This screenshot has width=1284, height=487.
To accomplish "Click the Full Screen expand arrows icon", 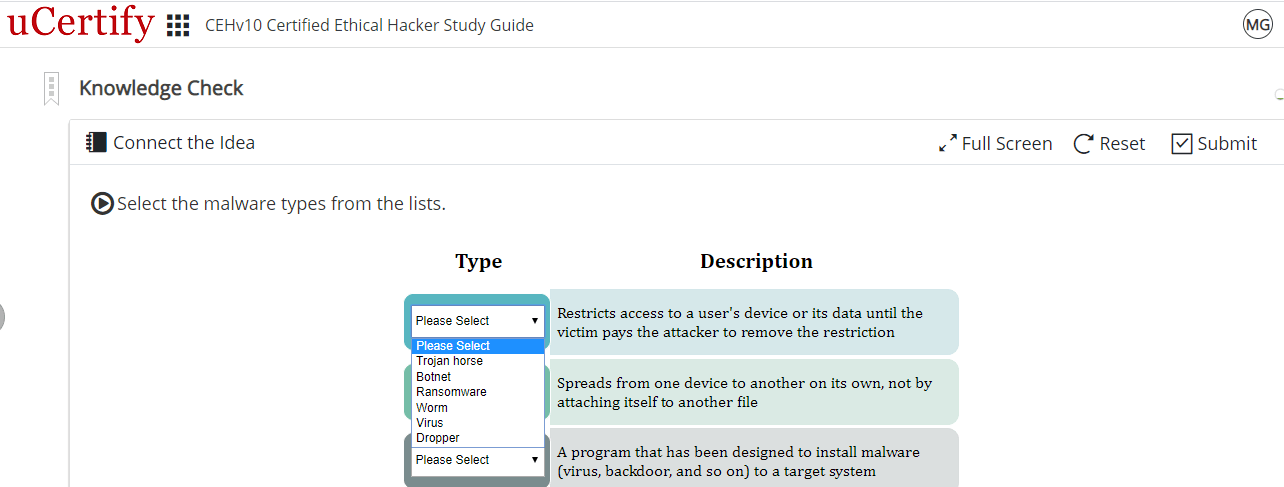I will coord(948,144).
